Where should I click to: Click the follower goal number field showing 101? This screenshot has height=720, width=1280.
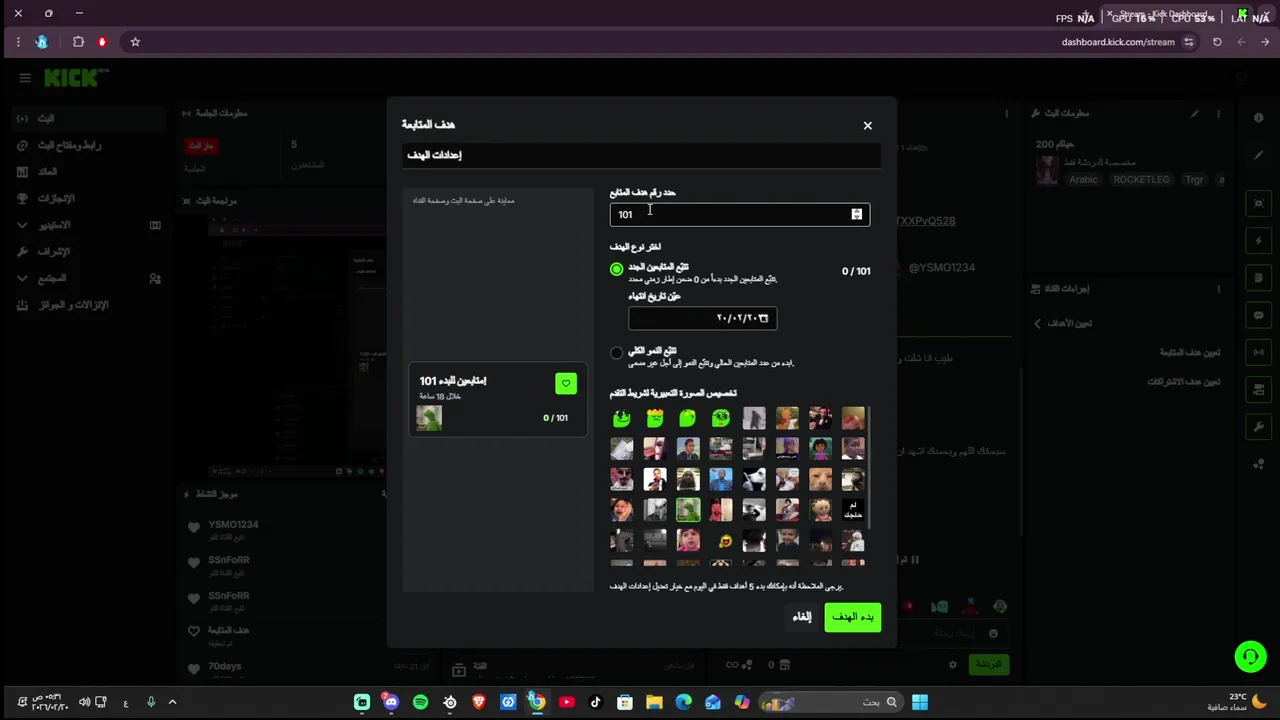coord(739,214)
